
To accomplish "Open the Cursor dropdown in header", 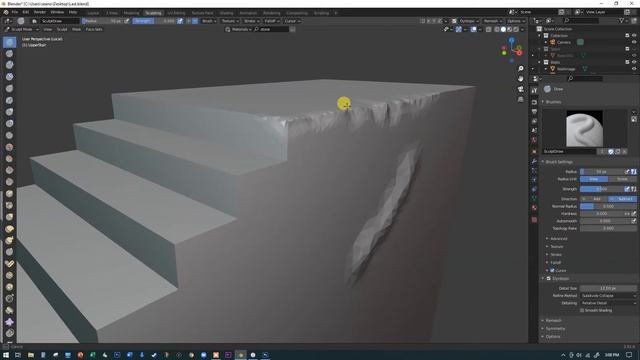I will pos(292,21).
